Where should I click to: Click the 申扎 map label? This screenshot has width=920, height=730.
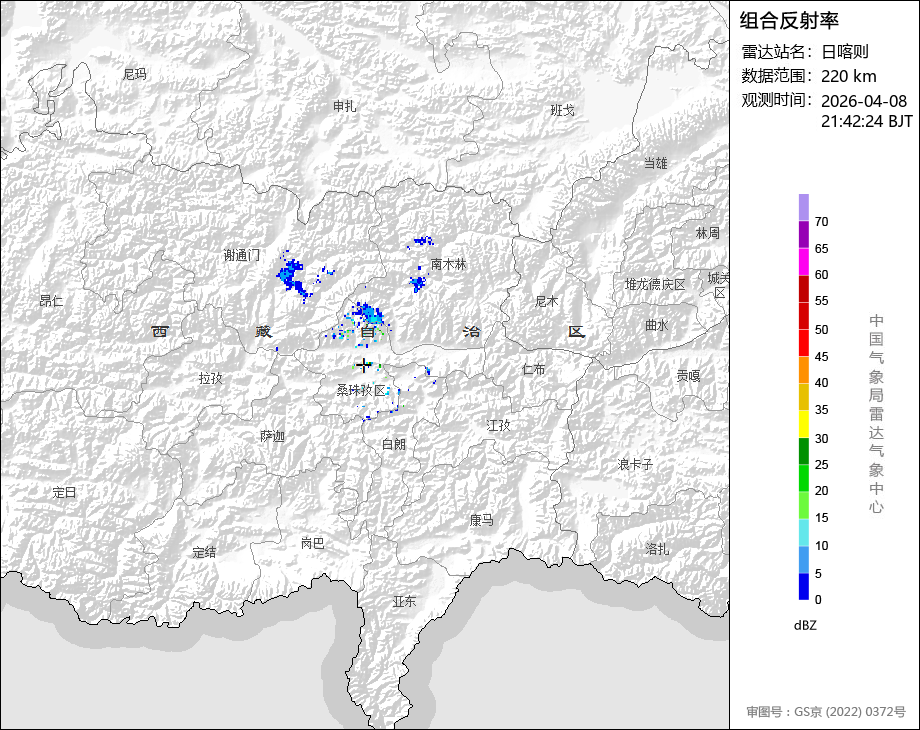344,106
